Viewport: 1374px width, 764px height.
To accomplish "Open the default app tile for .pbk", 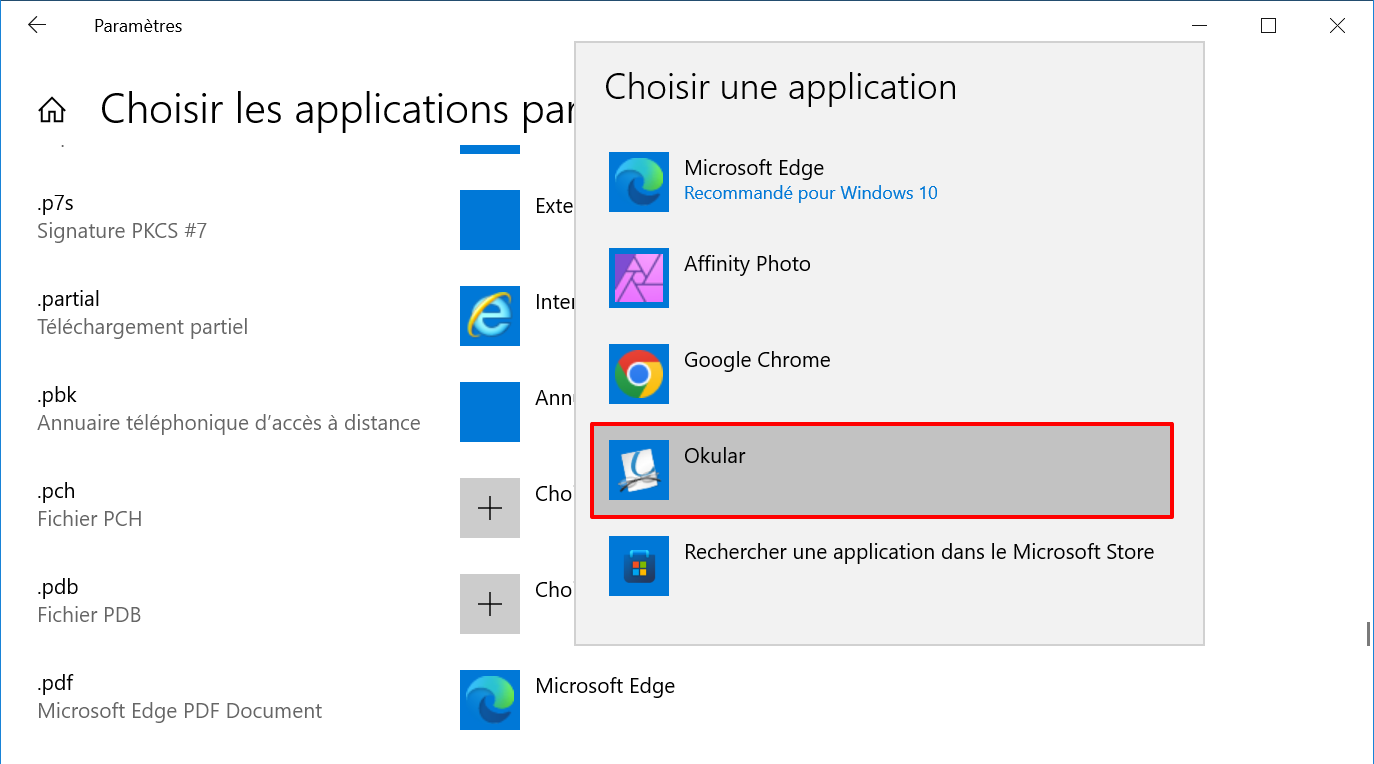I will coord(490,412).
